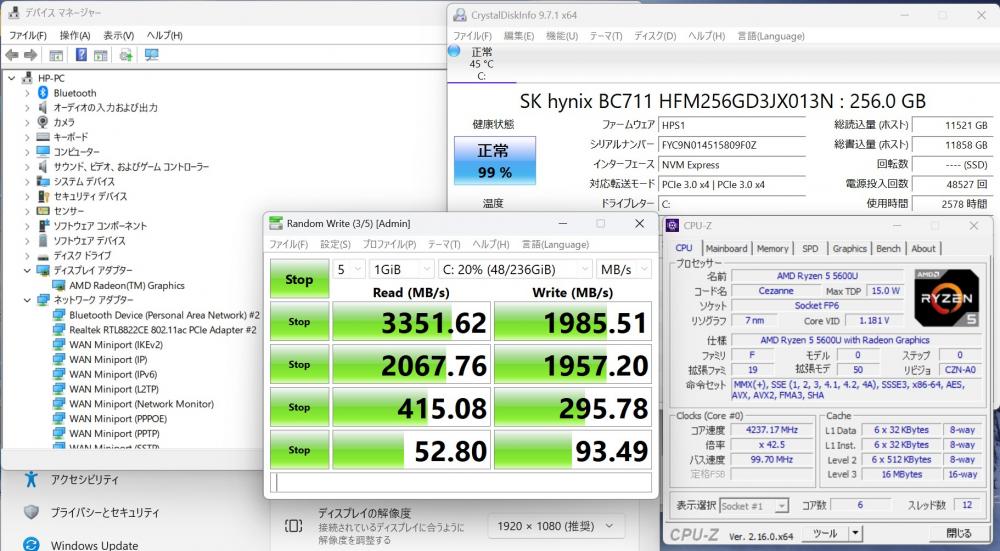
Task: Click the blue 正常 99% health status box
Action: pos(494,161)
